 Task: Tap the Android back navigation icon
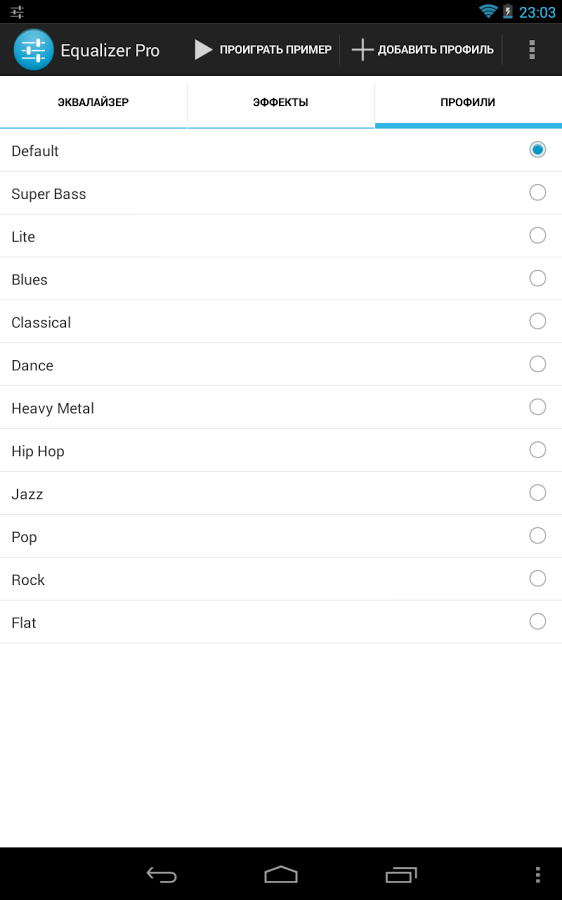click(161, 875)
